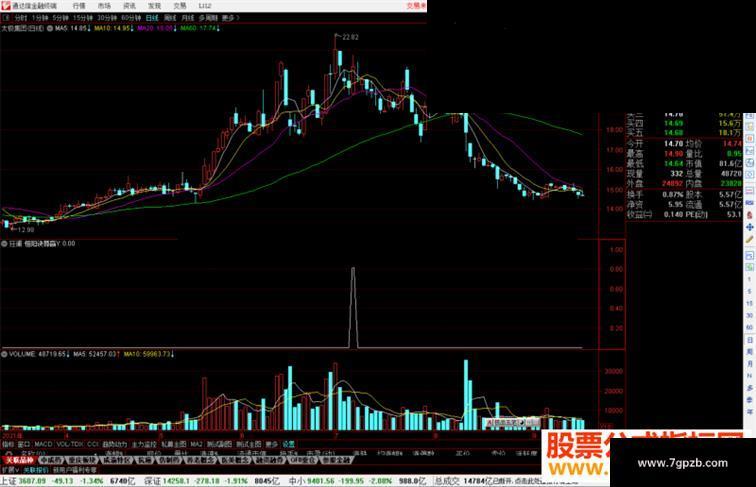Open the 交易 menu
The width and height of the screenshot is (756, 487).
click(x=180, y=6)
